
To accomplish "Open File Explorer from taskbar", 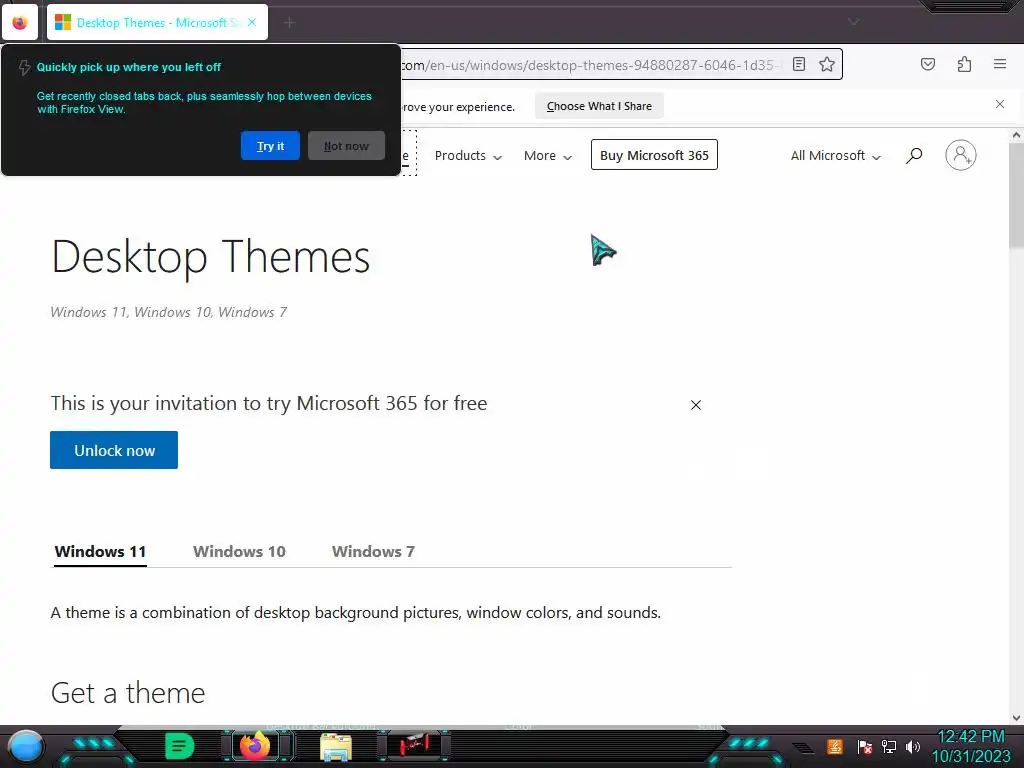I will (x=336, y=746).
